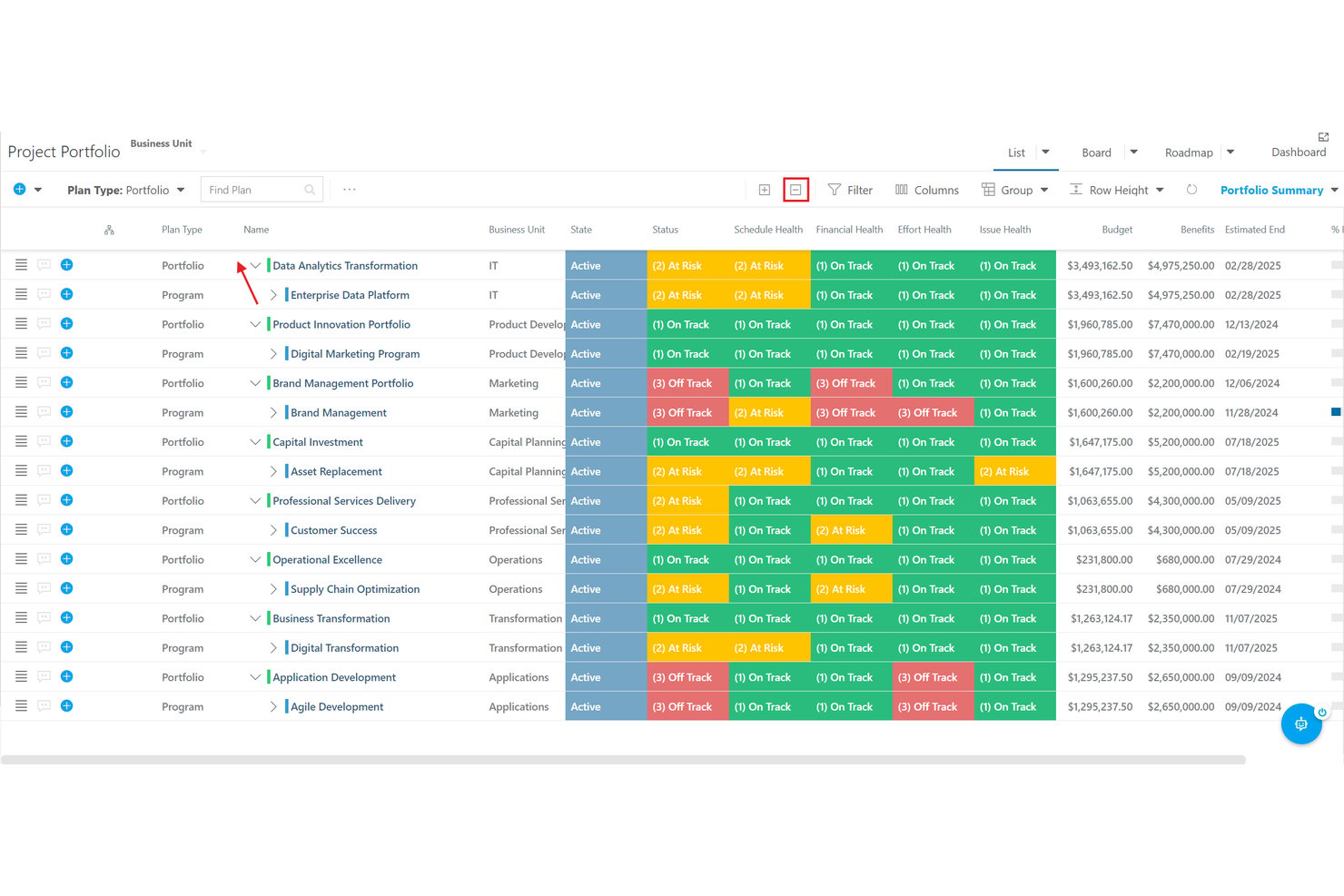Open the more options ellipsis menu
The image size is (1344, 896).
point(350,190)
